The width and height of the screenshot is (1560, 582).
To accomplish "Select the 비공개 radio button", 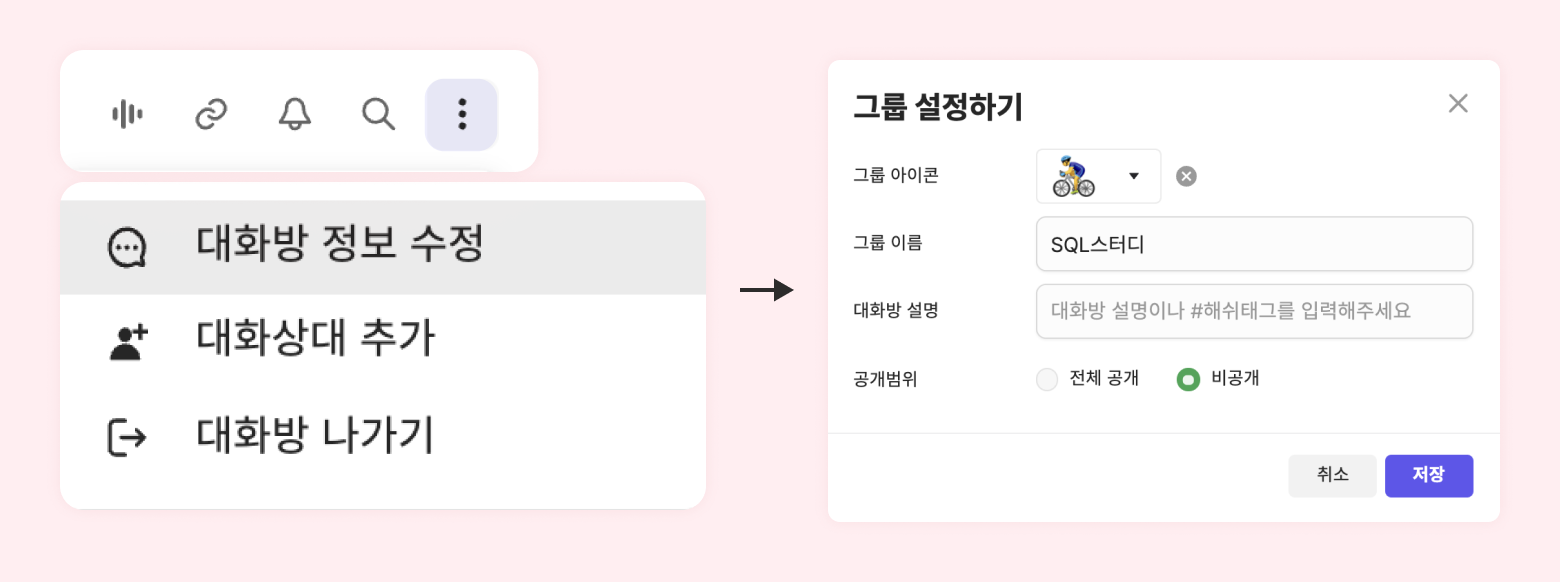I will (x=1188, y=380).
